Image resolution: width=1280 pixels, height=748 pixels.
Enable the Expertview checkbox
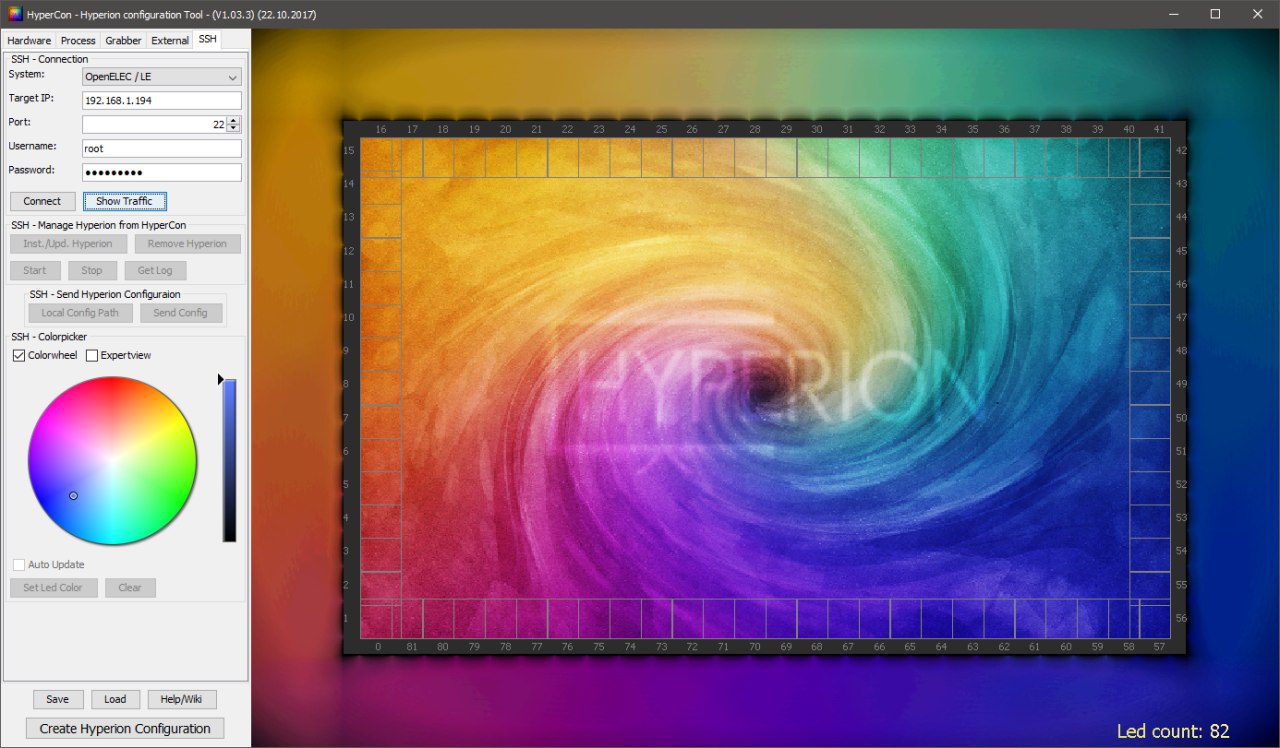[x=92, y=355]
